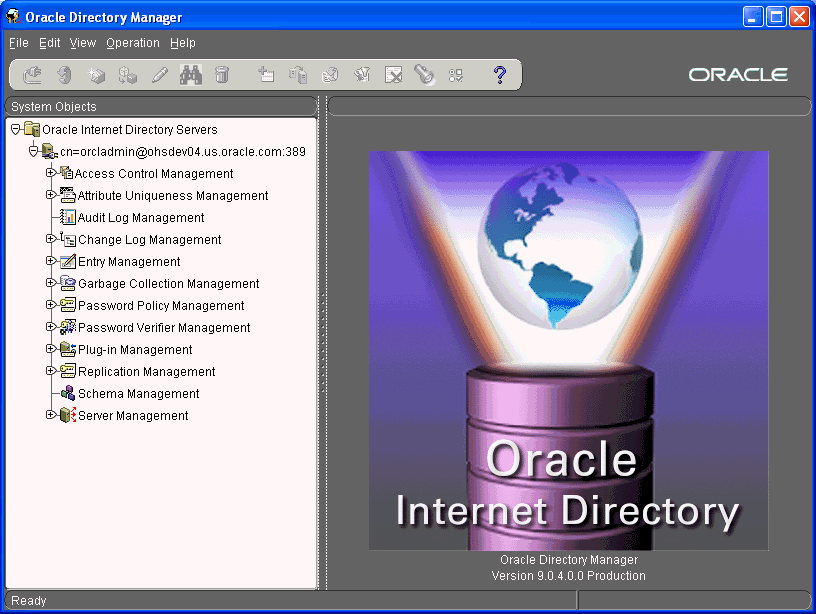
Task: Select Garbage Collection Management tree item
Action: pyautogui.click(x=168, y=284)
